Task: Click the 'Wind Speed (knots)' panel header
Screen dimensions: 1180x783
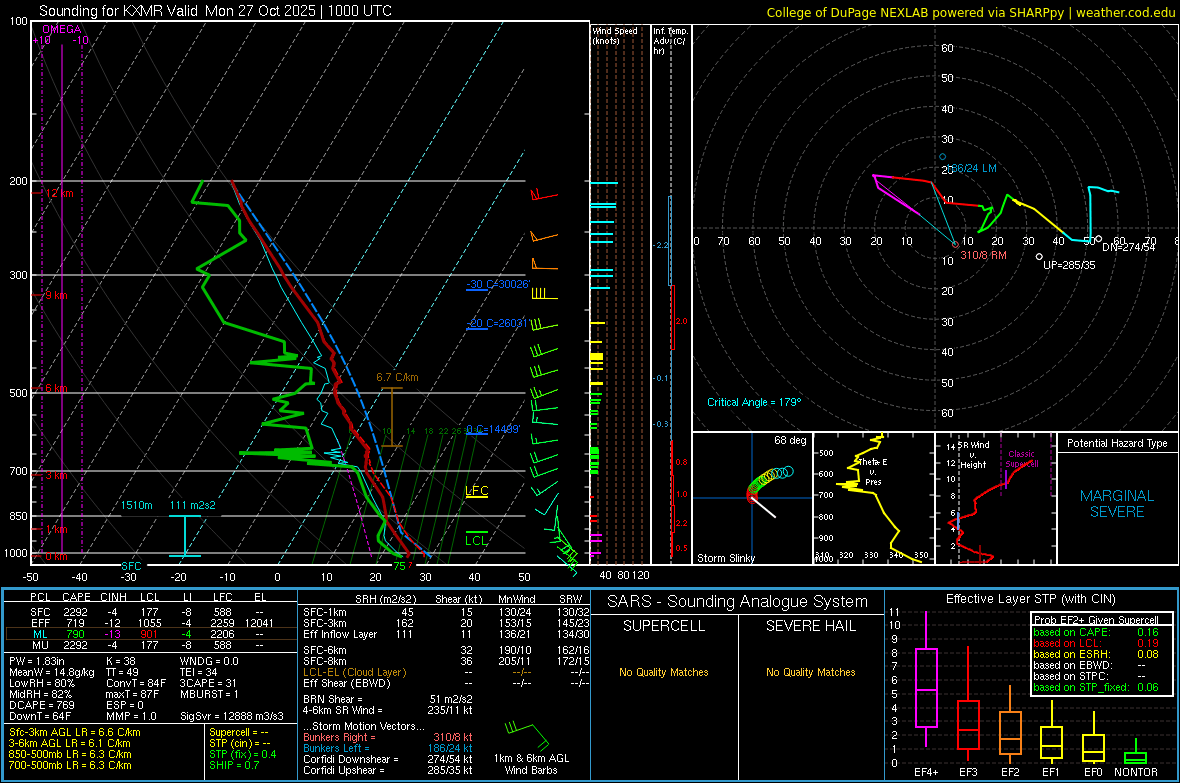Action: coord(614,35)
